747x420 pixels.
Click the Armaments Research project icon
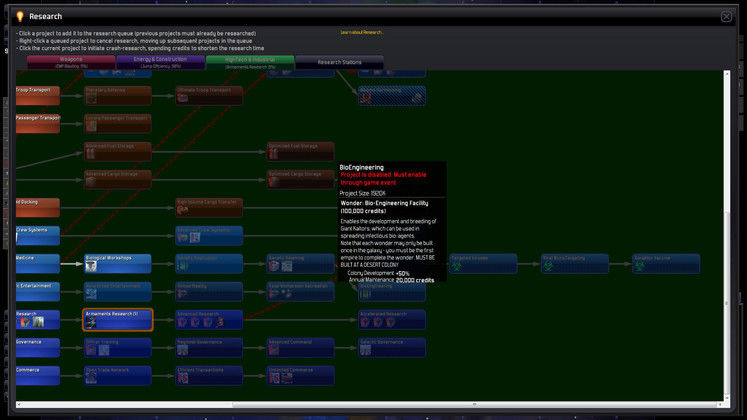[91, 323]
